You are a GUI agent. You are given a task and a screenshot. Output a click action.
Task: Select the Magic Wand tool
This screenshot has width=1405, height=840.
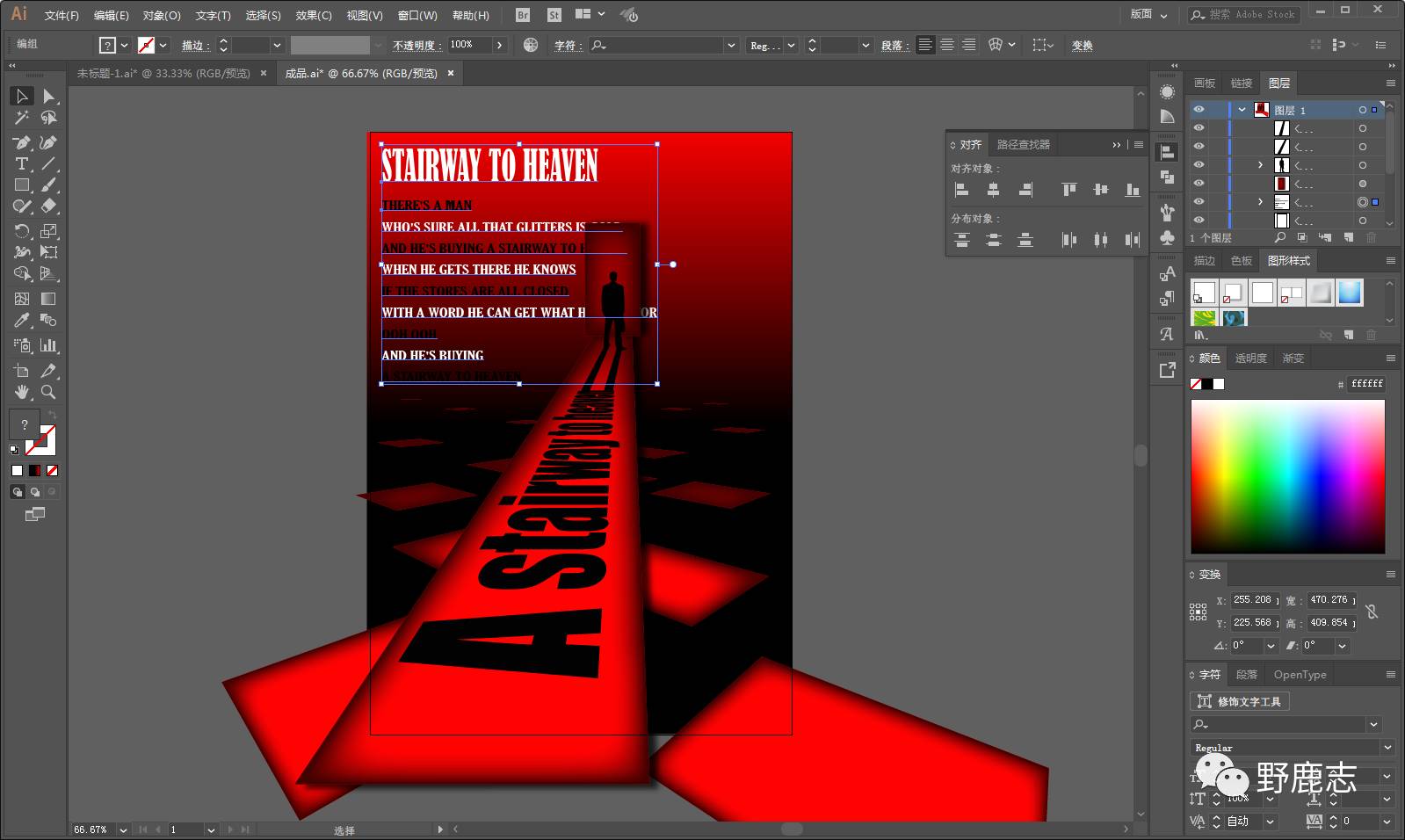click(x=22, y=118)
